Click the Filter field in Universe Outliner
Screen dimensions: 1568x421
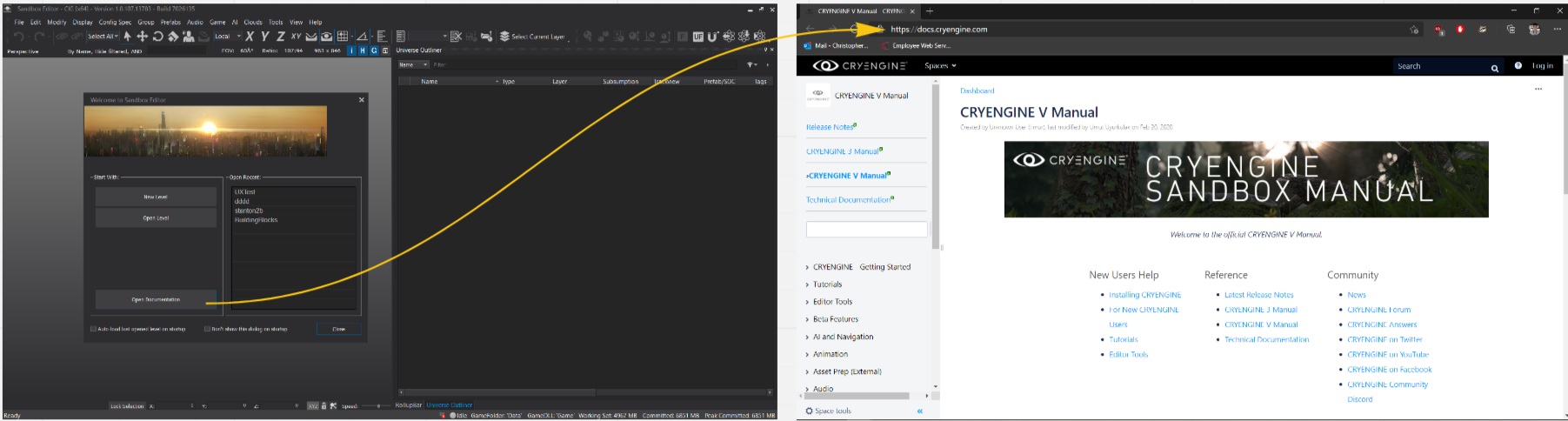pos(586,64)
